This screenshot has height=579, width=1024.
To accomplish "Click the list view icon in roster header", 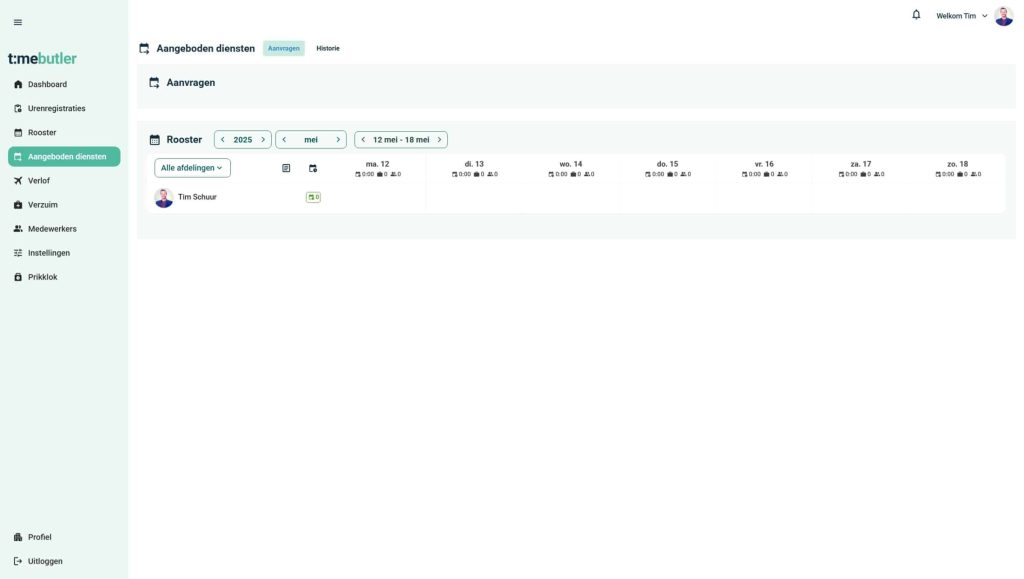I will click(x=286, y=168).
